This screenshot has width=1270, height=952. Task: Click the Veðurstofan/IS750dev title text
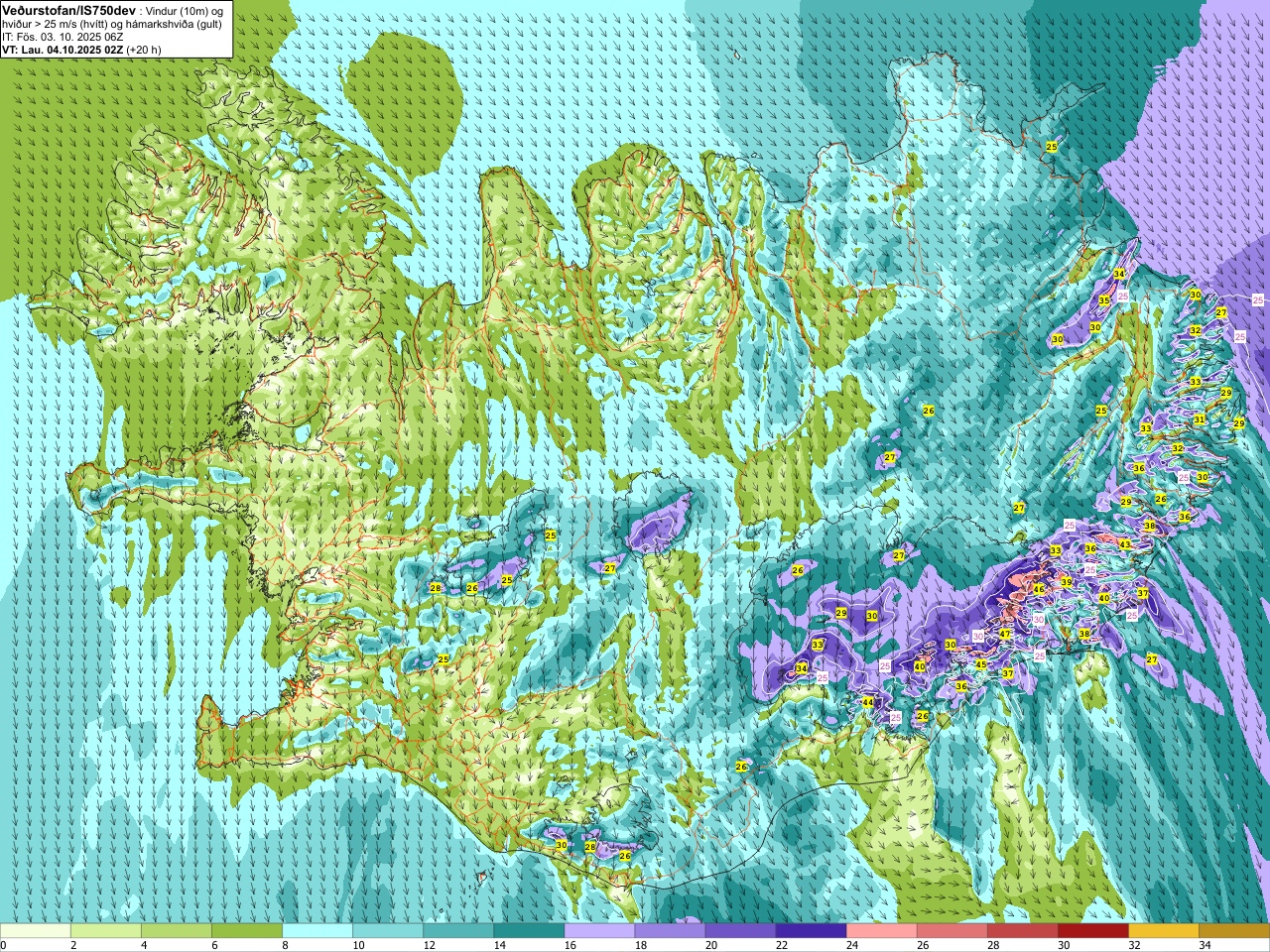(x=67, y=10)
